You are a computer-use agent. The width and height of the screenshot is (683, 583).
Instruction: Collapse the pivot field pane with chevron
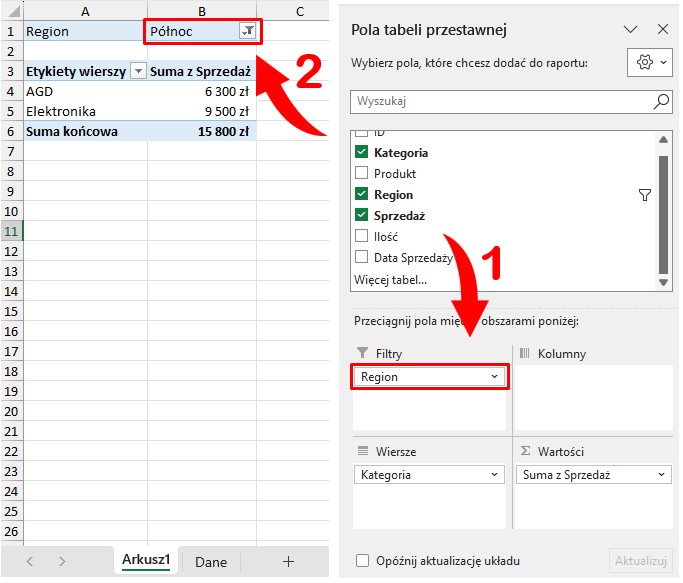tap(630, 30)
